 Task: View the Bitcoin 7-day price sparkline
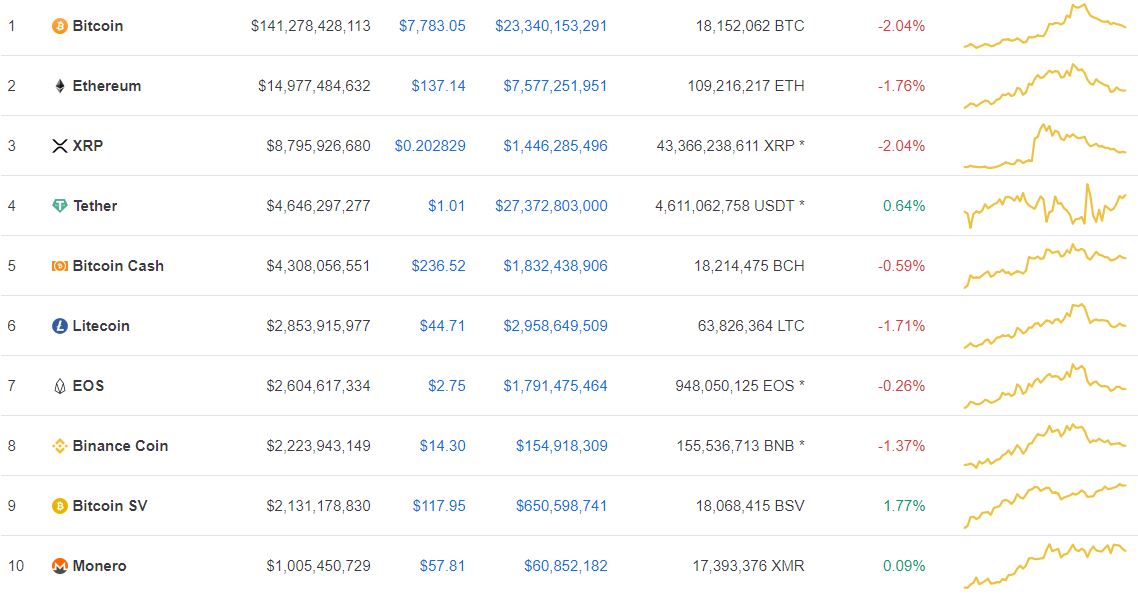pyautogui.click(x=1044, y=26)
